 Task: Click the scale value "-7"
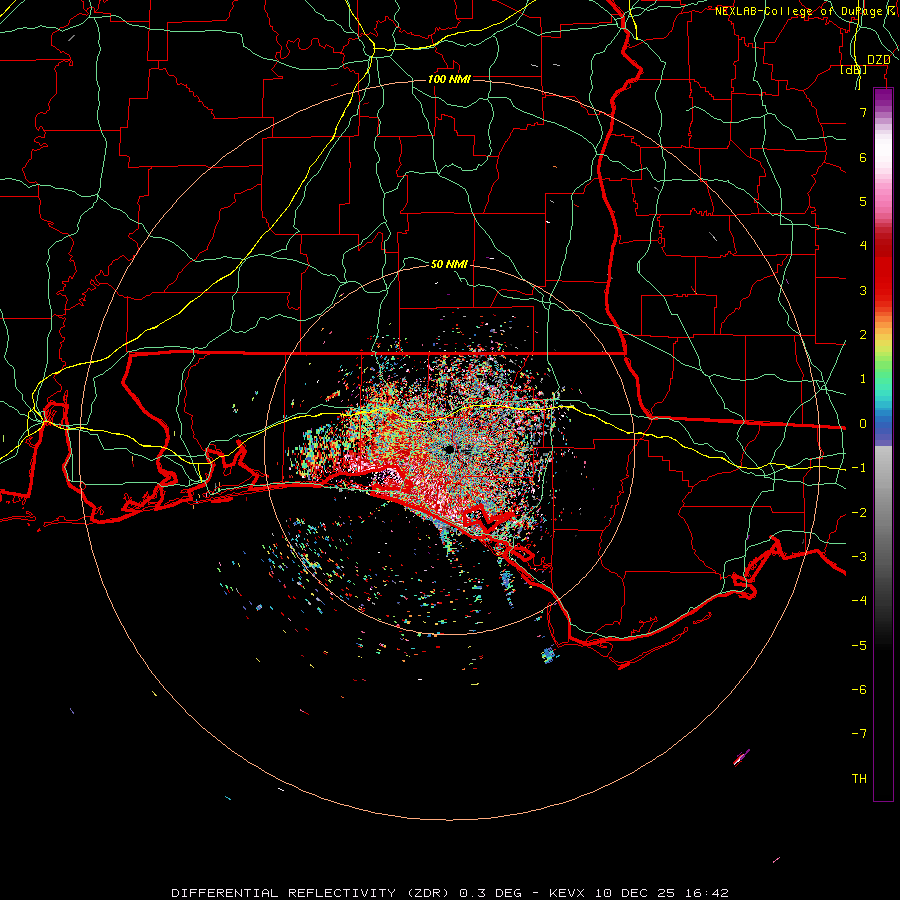pos(859,734)
